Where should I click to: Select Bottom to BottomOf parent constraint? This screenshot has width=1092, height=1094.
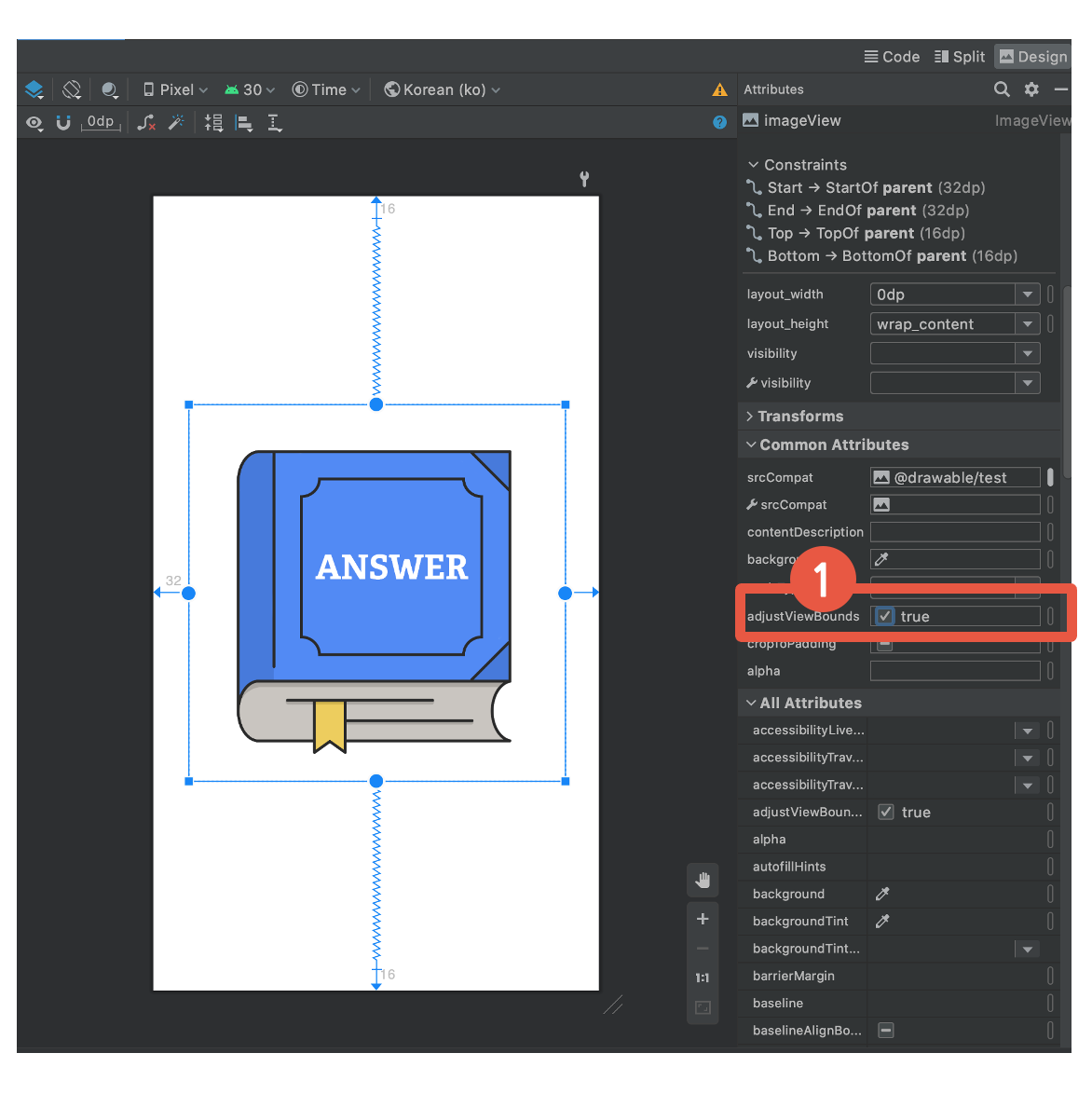pos(882,256)
